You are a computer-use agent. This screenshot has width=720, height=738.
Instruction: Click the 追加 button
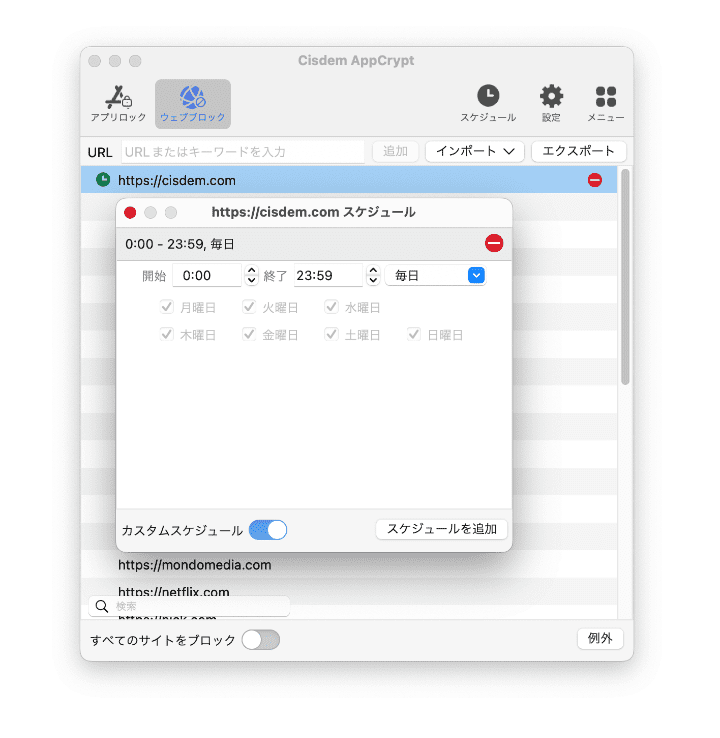tap(395, 152)
